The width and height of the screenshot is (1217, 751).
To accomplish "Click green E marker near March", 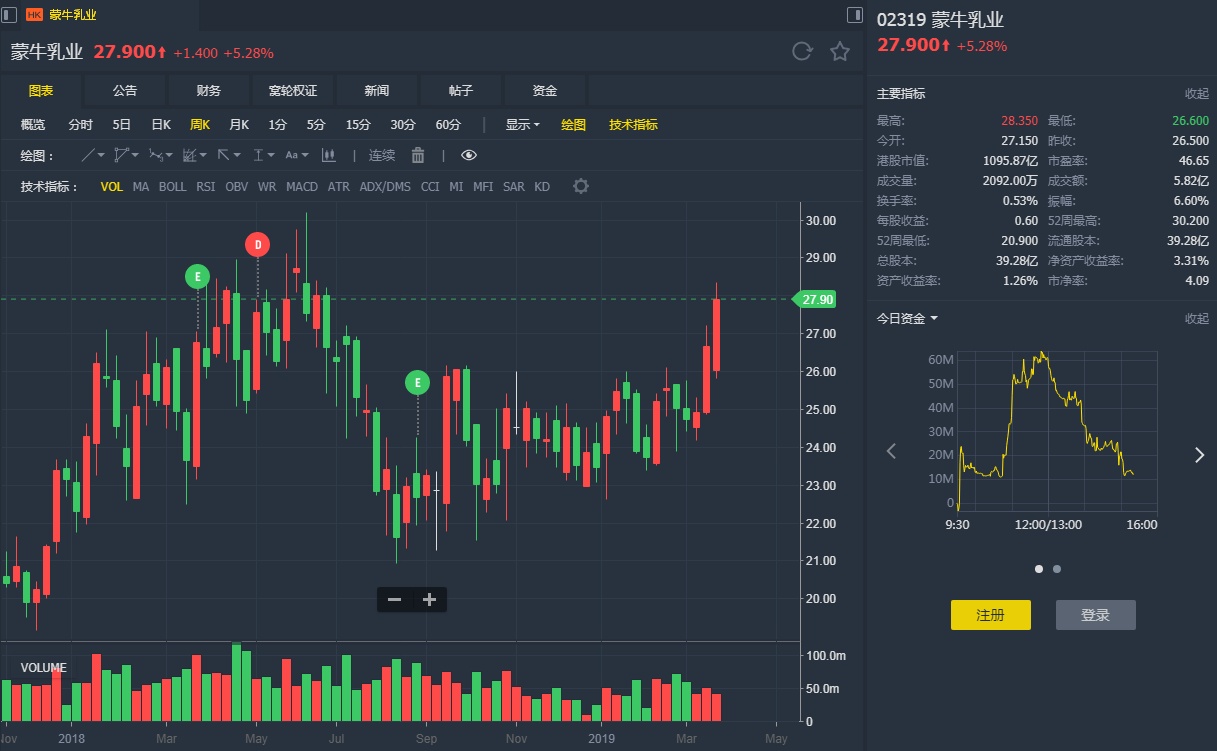I will click(x=198, y=276).
